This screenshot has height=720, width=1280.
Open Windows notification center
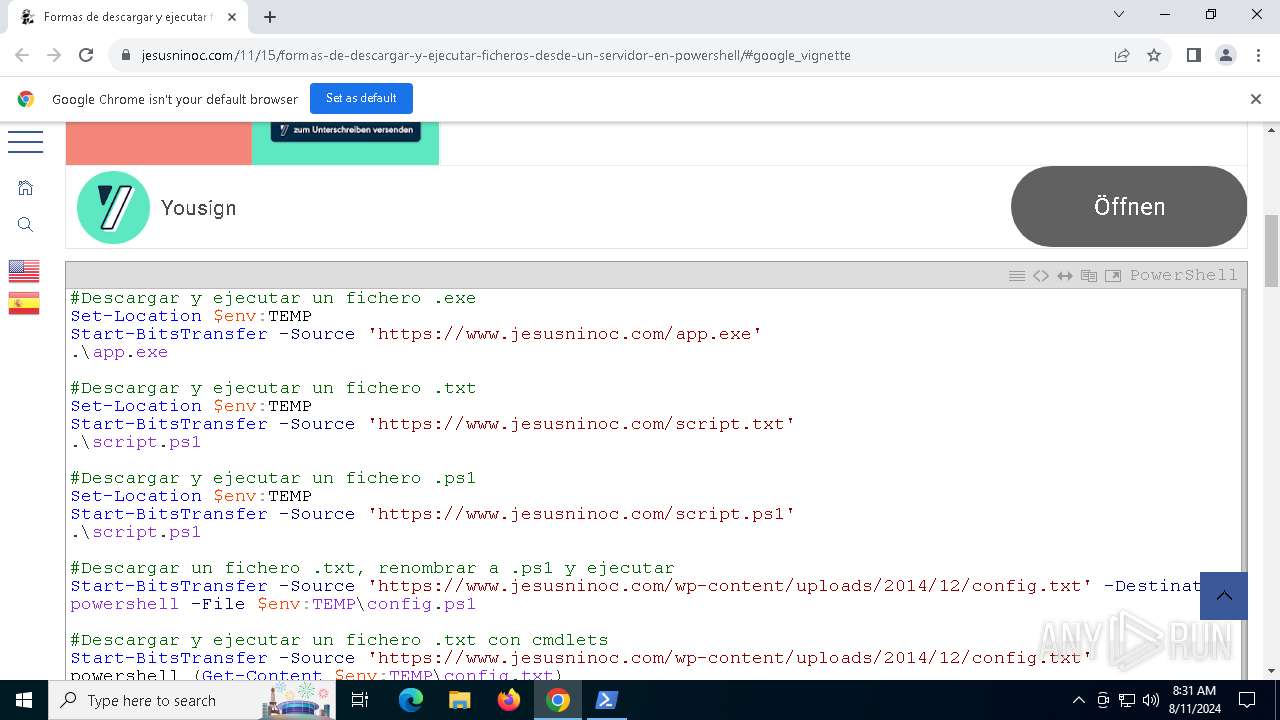click(1247, 700)
